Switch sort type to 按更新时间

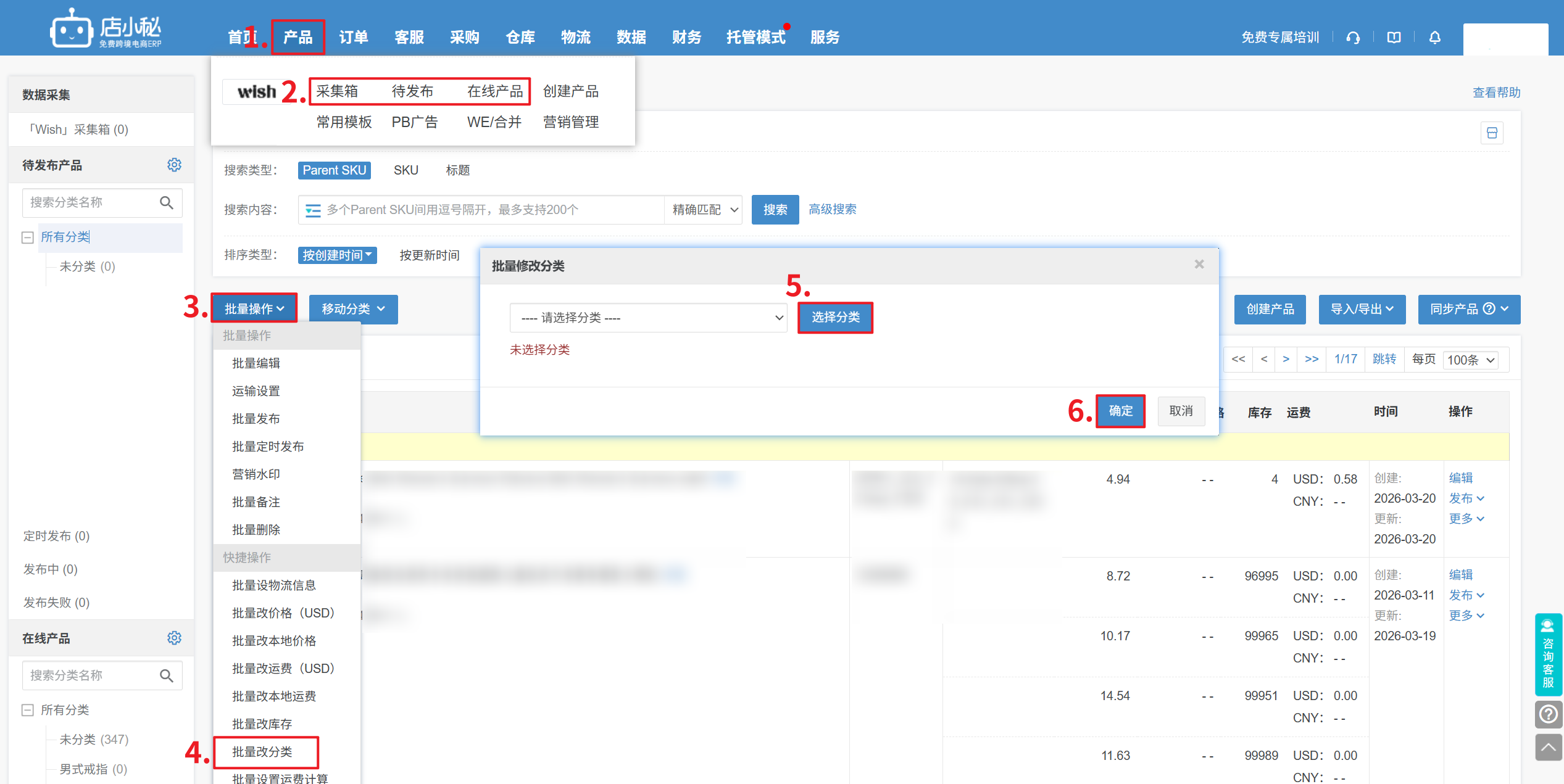coord(429,255)
